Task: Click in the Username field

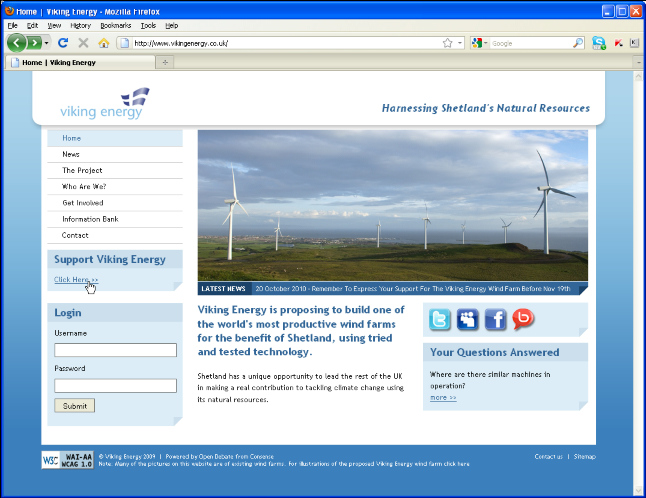Action: click(115, 350)
